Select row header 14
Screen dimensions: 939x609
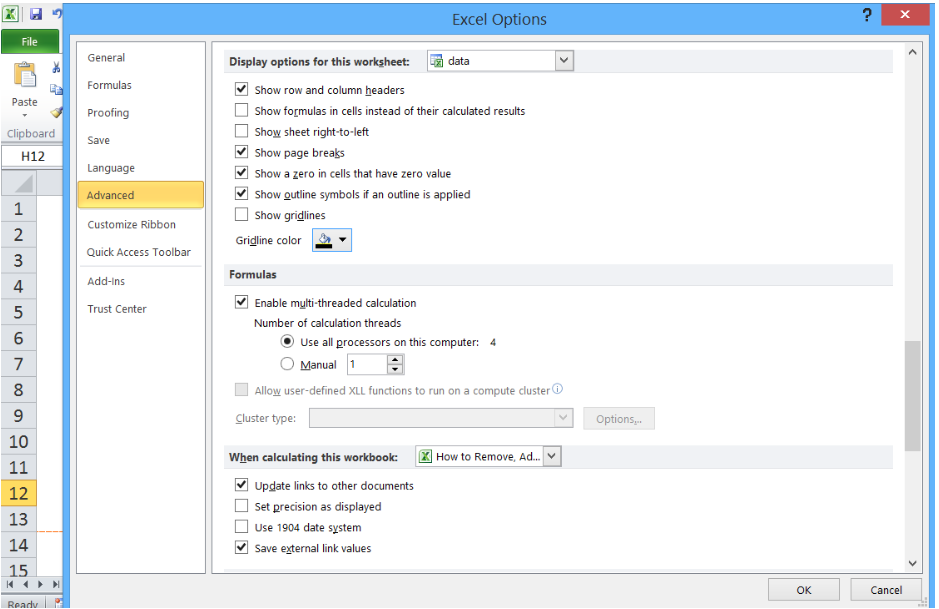pos(19,545)
